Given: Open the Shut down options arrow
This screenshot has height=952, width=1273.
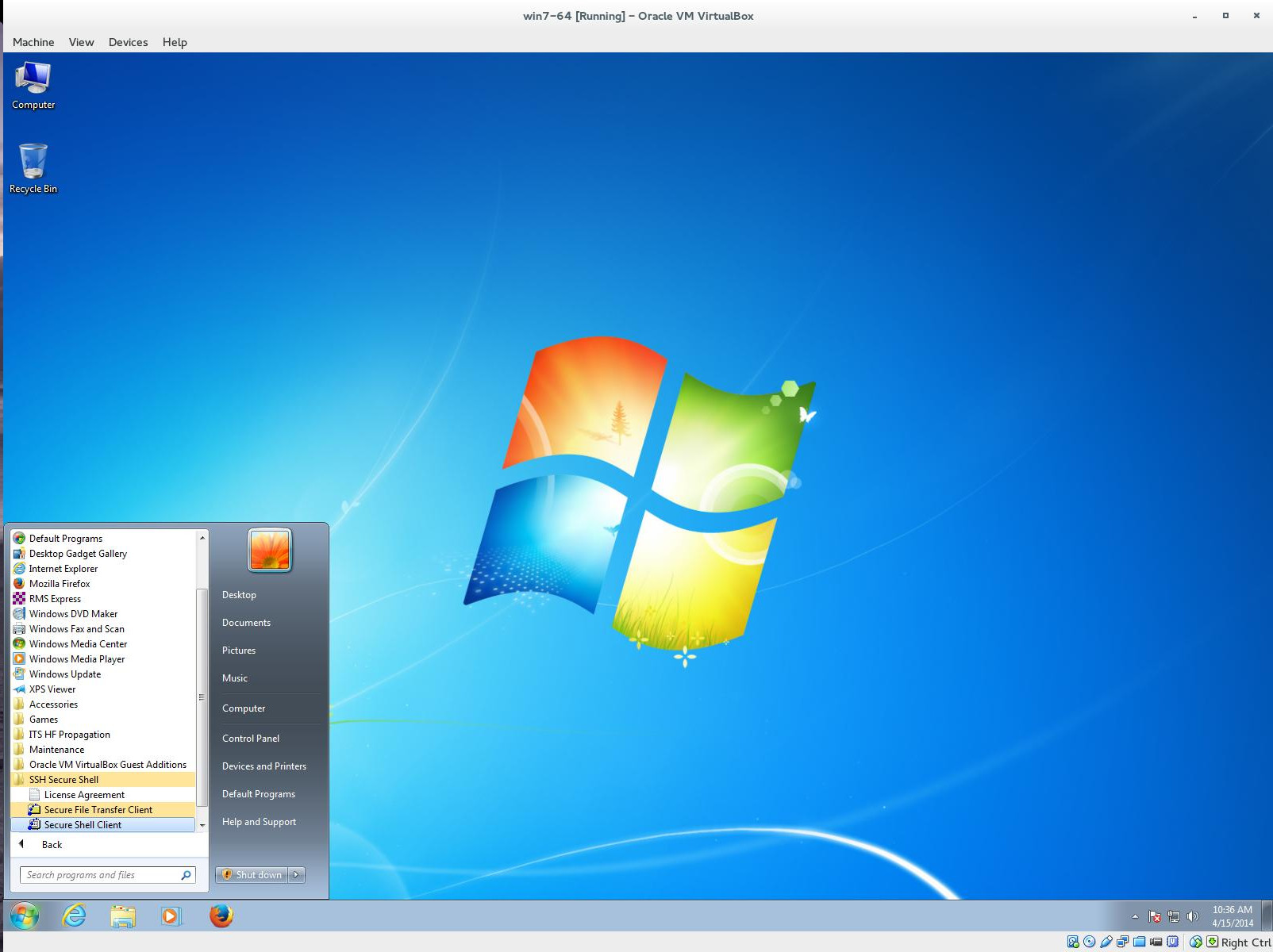Looking at the screenshot, I should (x=296, y=874).
